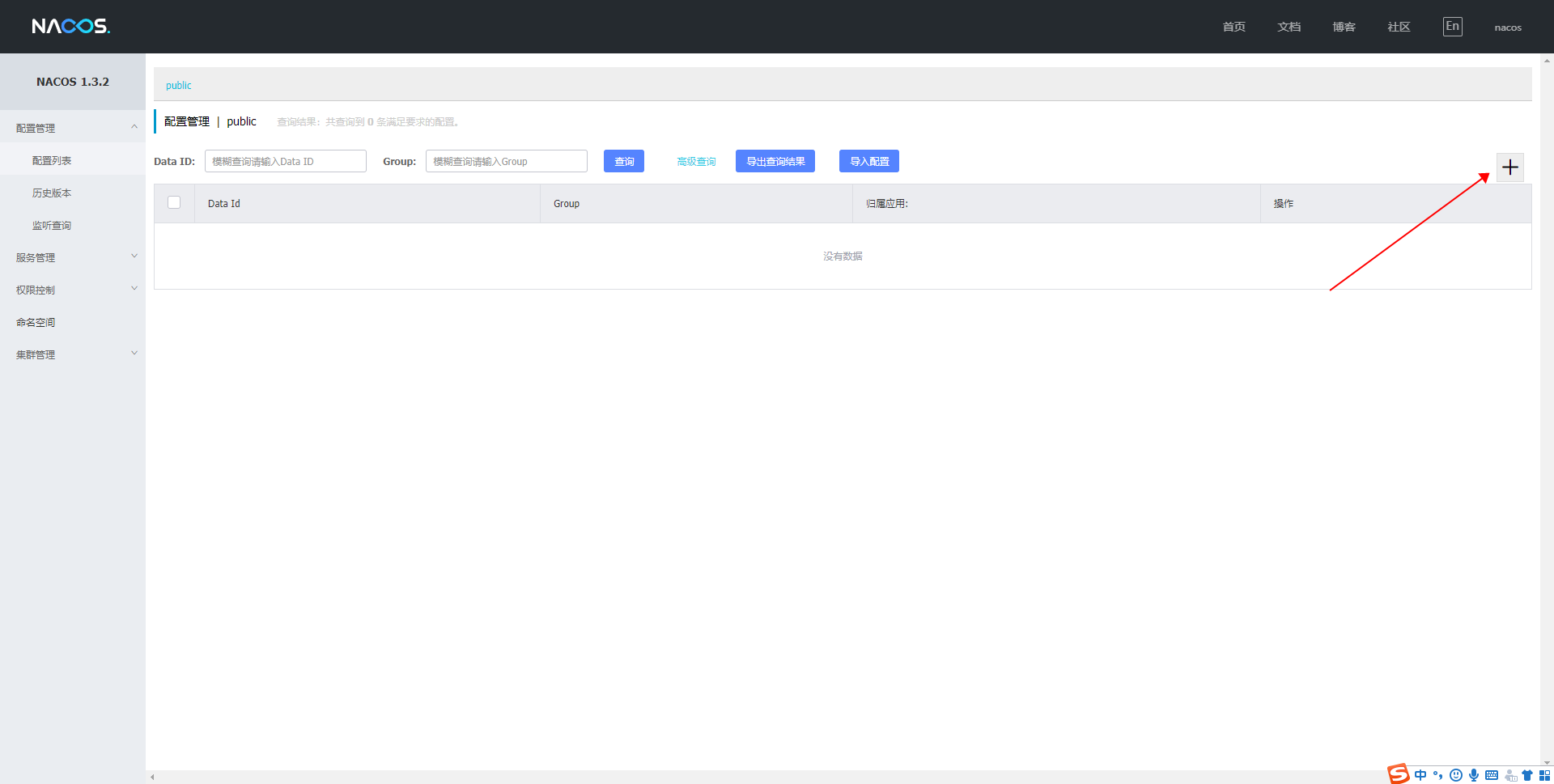Click the 导入配置 button
Viewport: 1554px width, 784px height.
pos(868,161)
